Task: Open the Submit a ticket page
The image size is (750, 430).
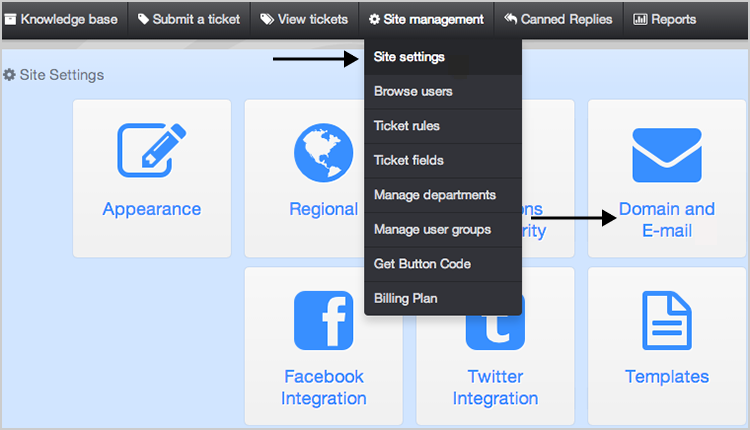Action: [189, 19]
